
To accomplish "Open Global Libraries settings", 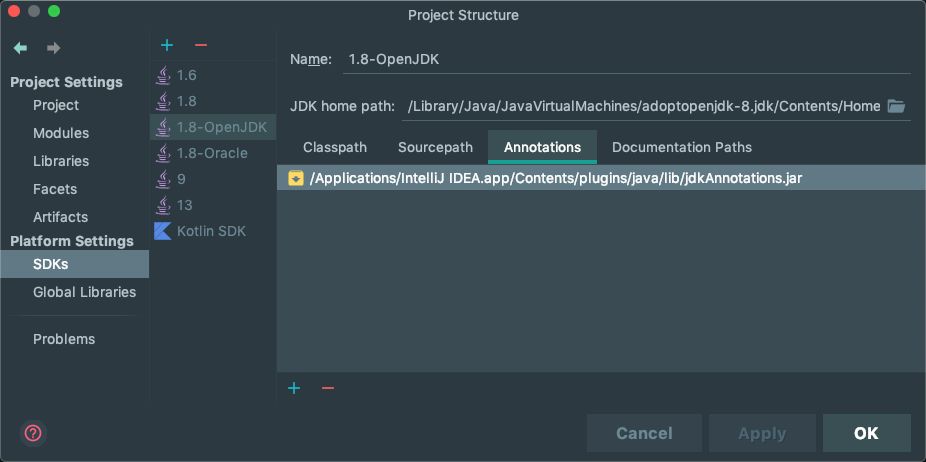I will pos(84,292).
